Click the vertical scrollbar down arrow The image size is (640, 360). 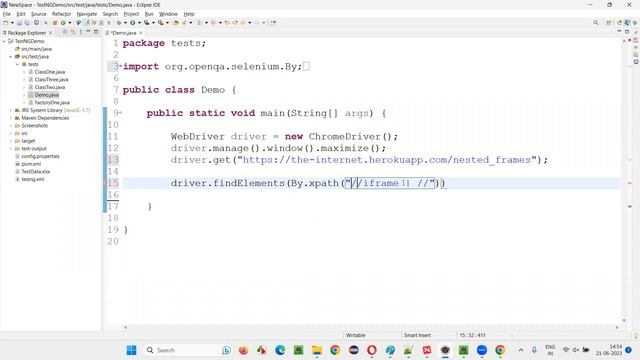pyautogui.click(x=624, y=320)
